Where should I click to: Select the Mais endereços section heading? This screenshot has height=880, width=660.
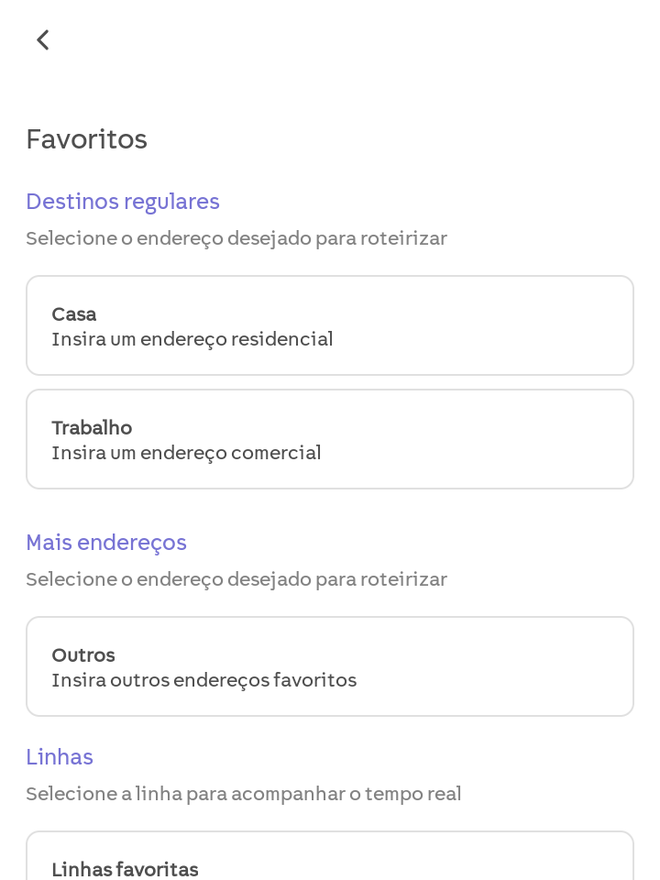[106, 543]
